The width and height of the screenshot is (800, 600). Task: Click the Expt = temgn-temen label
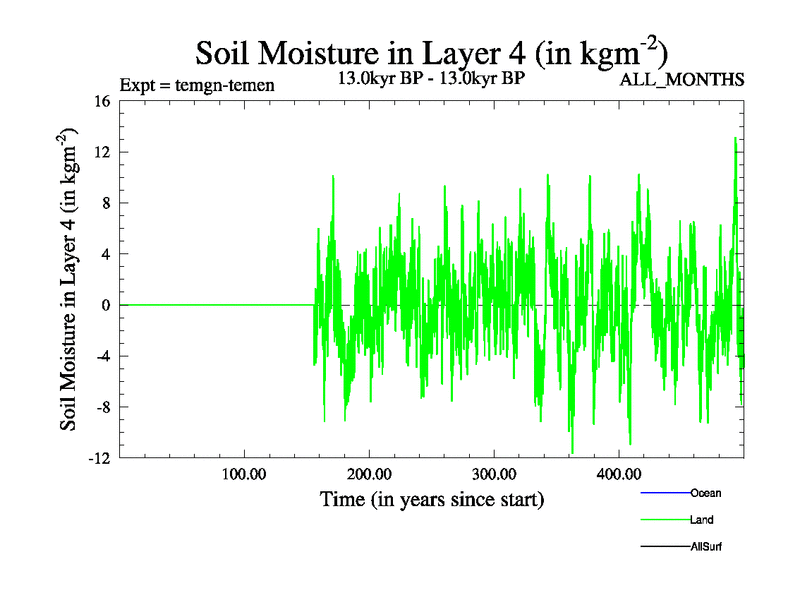click(x=197, y=85)
